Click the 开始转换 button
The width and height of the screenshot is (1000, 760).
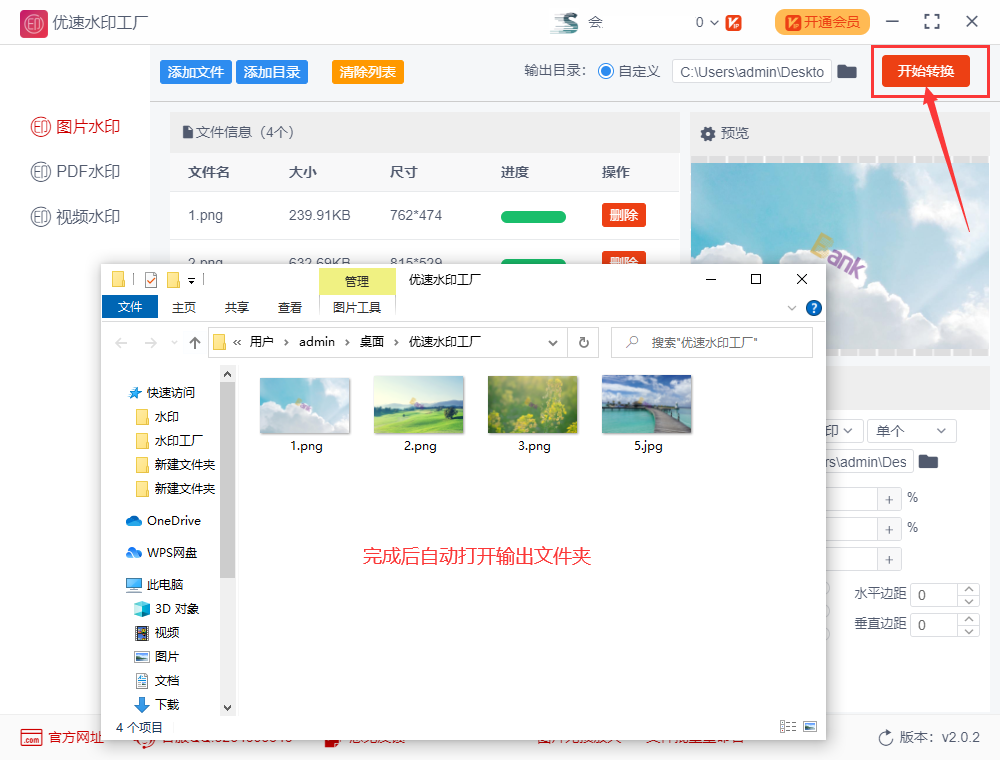[x=926, y=72]
